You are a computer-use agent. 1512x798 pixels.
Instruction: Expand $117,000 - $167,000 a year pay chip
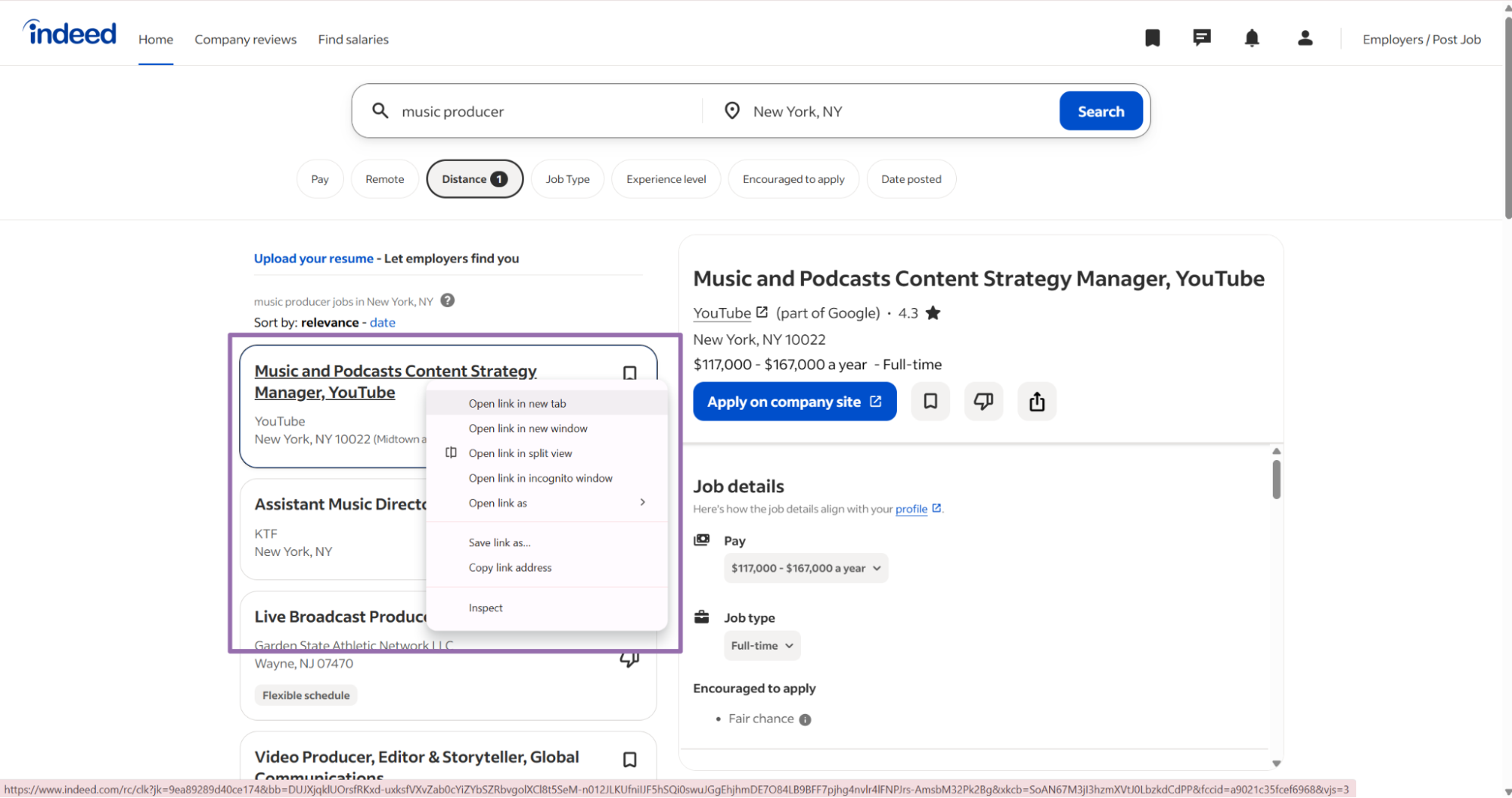point(806,568)
